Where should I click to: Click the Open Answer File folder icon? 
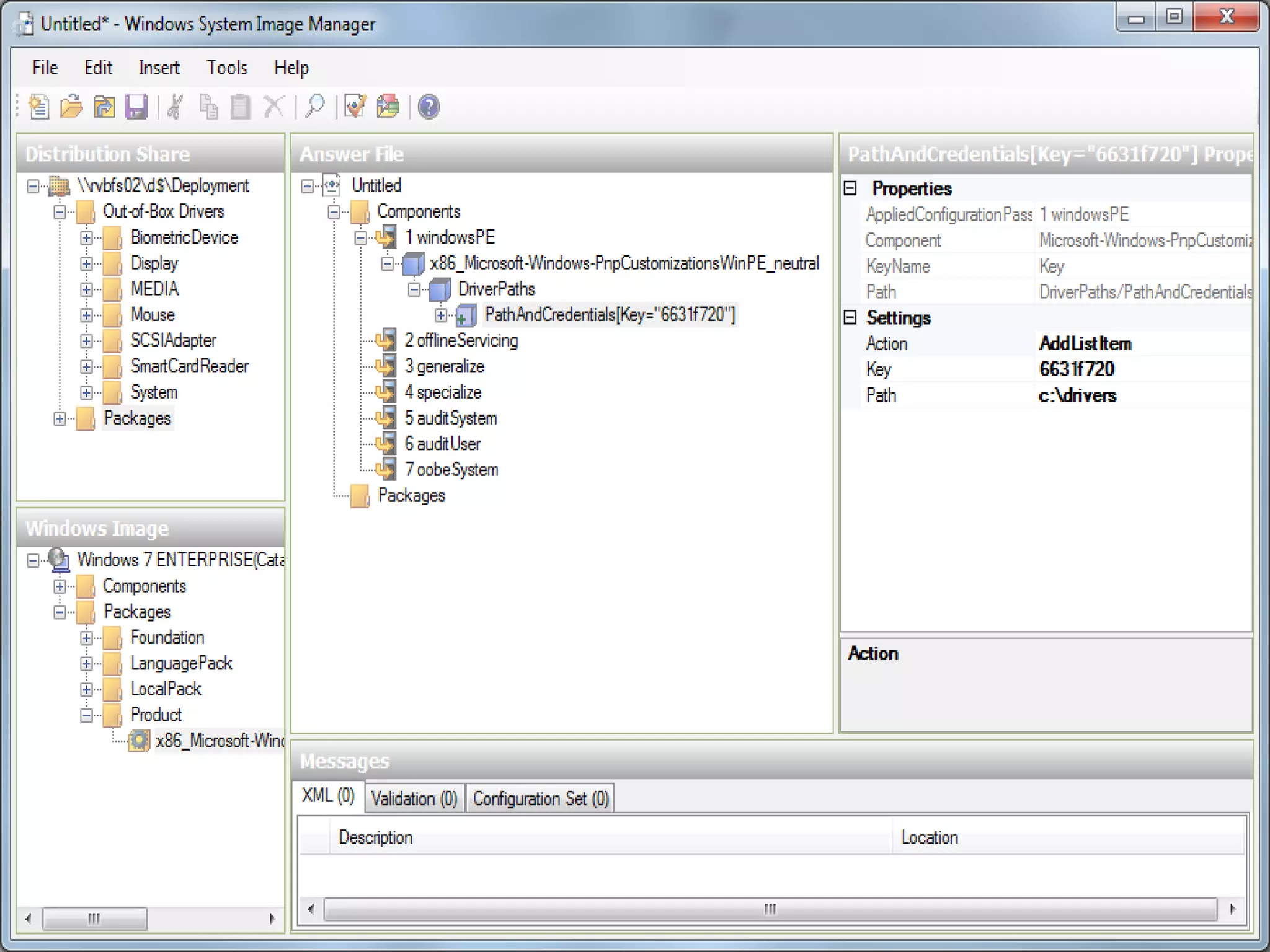[71, 107]
